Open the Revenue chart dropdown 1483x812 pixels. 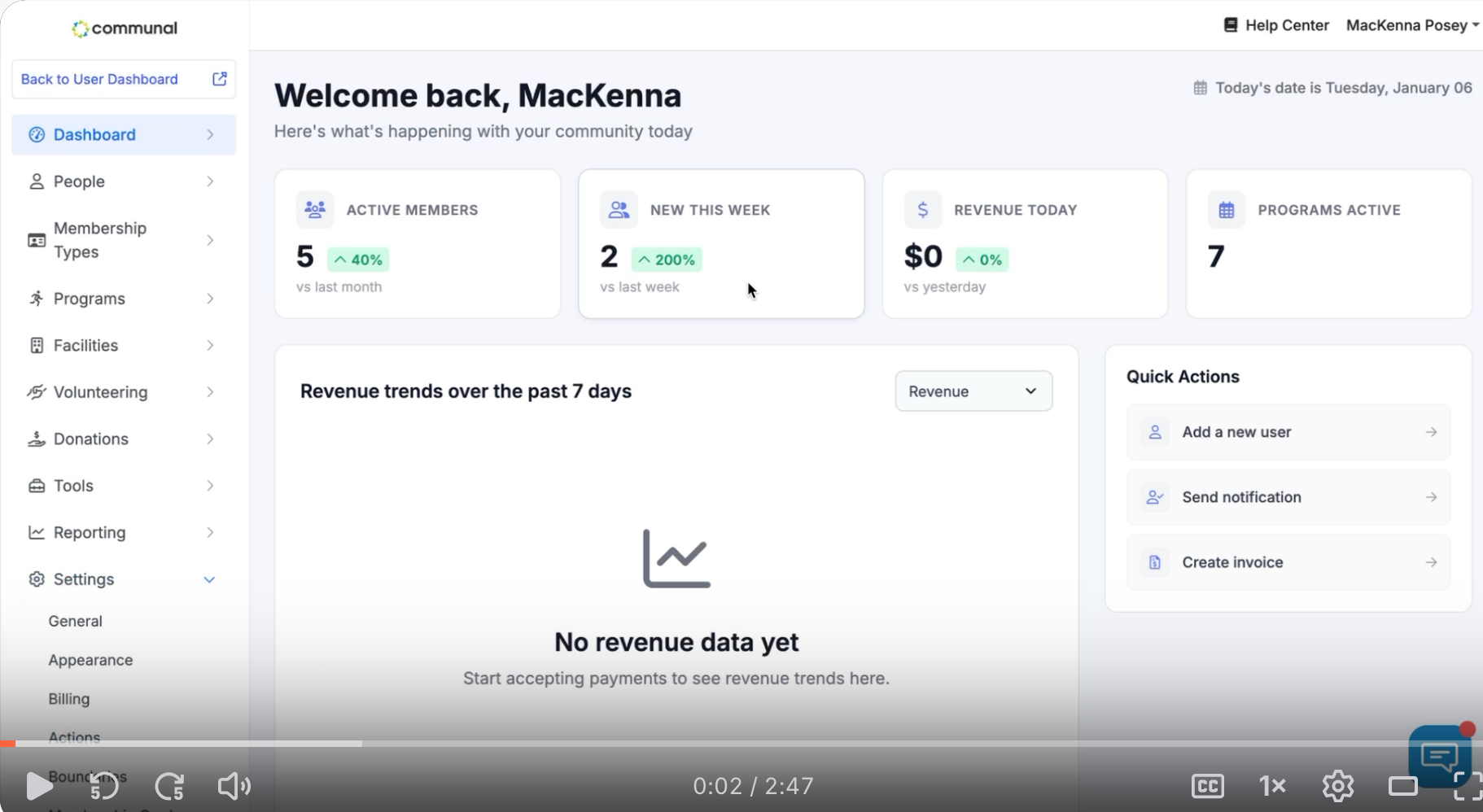[x=973, y=391]
